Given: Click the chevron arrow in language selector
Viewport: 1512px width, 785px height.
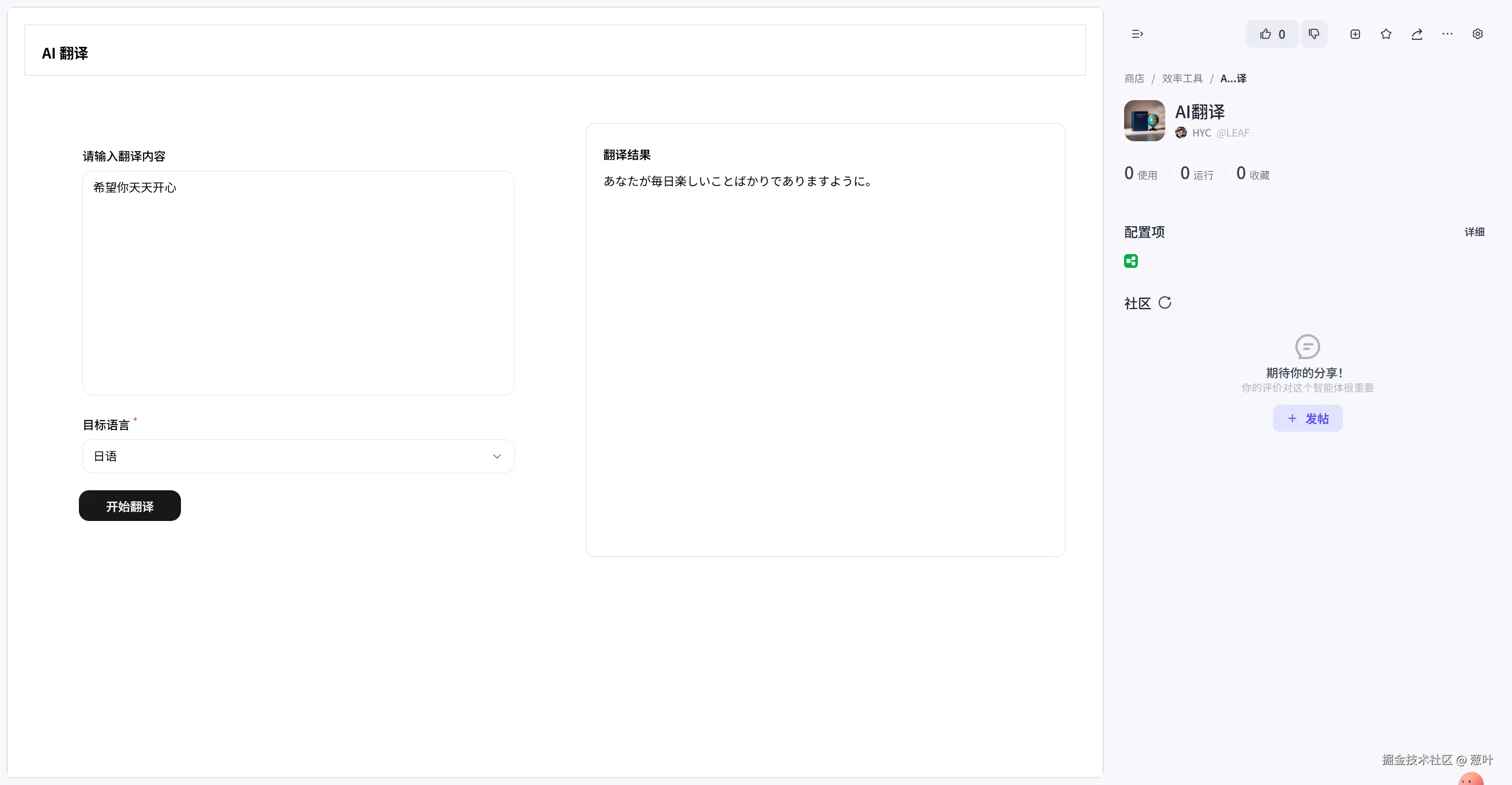Looking at the screenshot, I should tap(497, 456).
